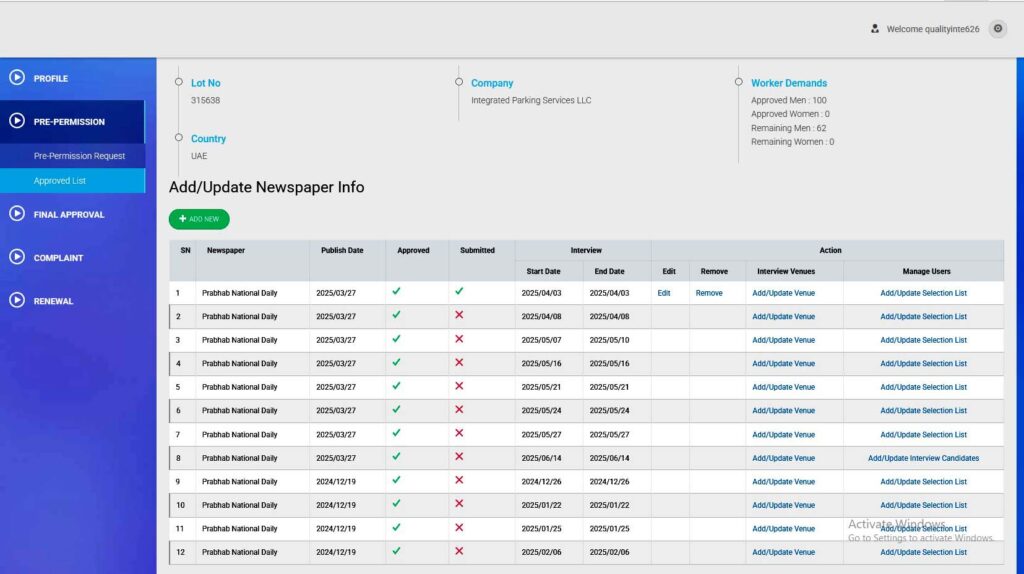The image size is (1024, 574).
Task: Click the green Approved checkmark in row 1
Action: coord(396,292)
